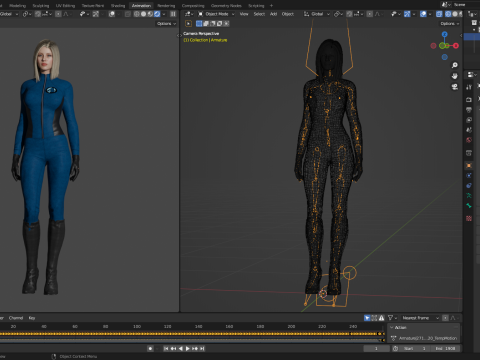This screenshot has height=360, width=480.
Task: Toggle snapping magnet in right viewport header
Action: [x=349, y=14]
